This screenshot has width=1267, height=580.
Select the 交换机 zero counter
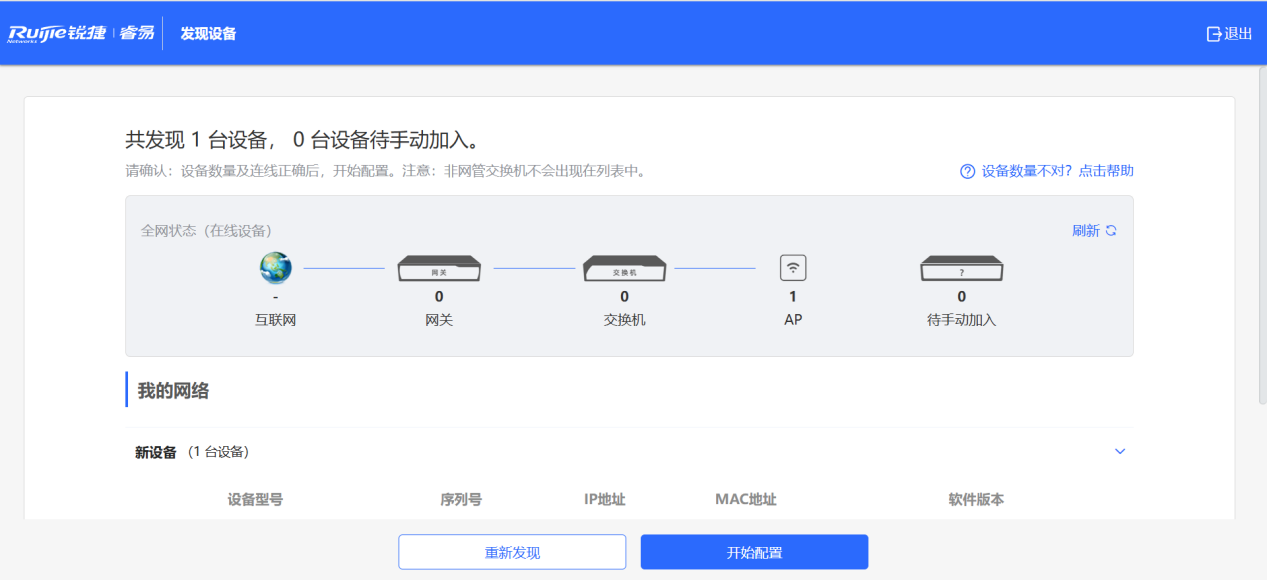click(x=624, y=296)
